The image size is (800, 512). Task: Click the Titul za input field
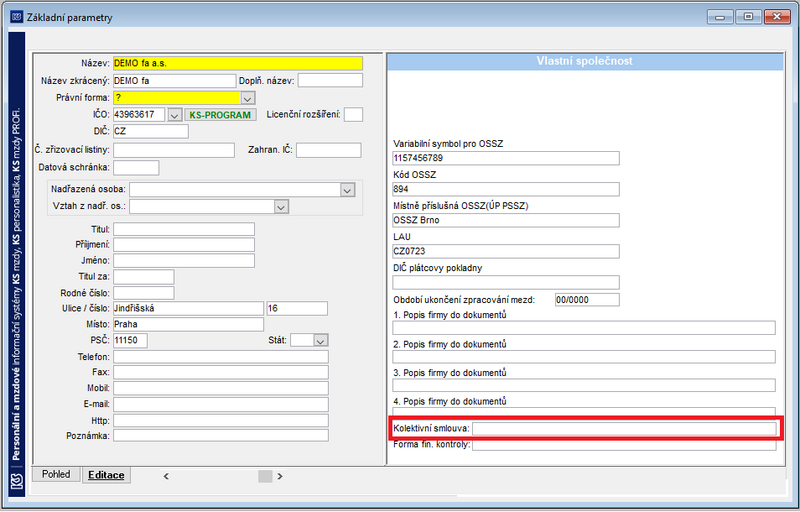143,277
